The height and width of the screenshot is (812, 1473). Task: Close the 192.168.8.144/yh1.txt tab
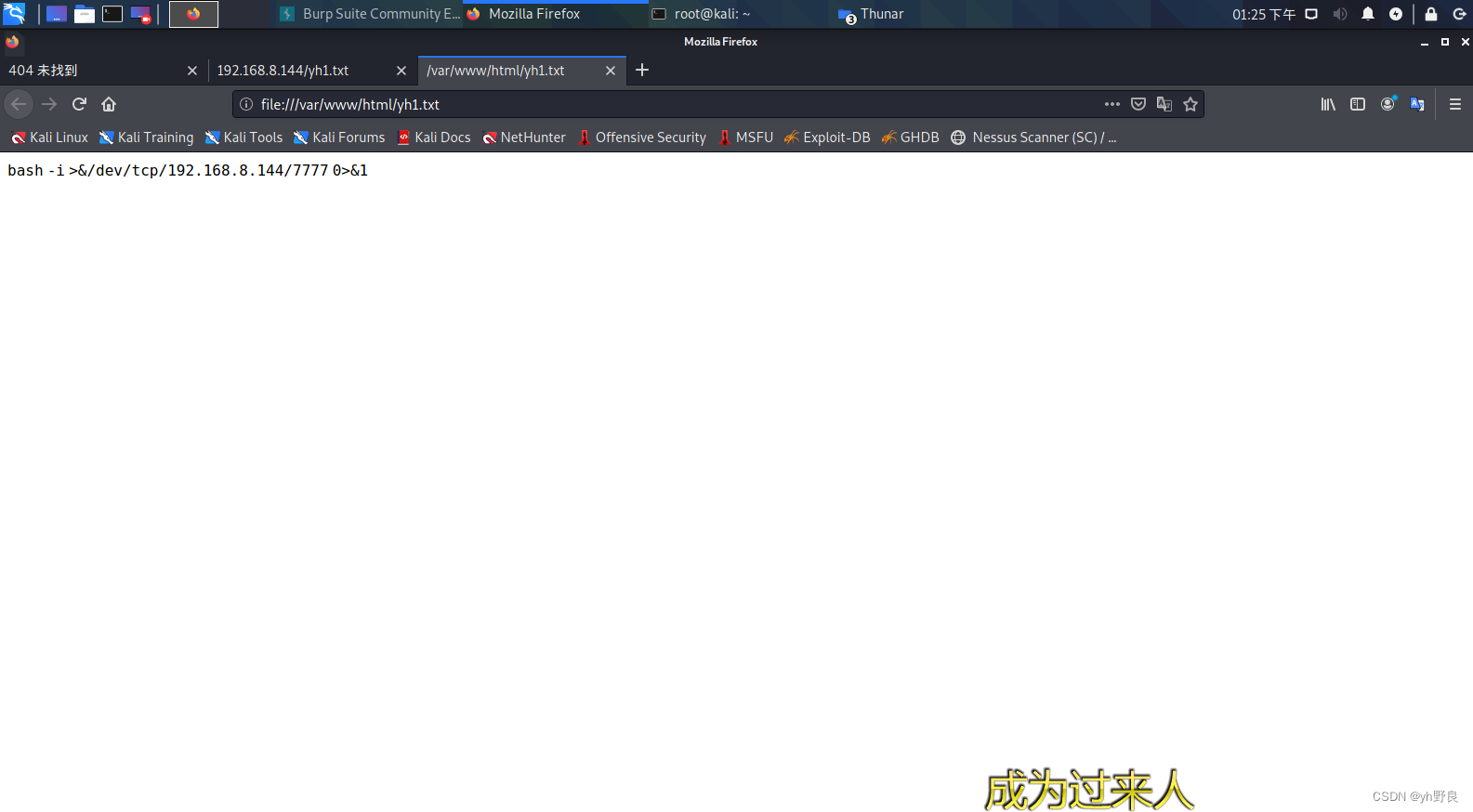(x=401, y=71)
